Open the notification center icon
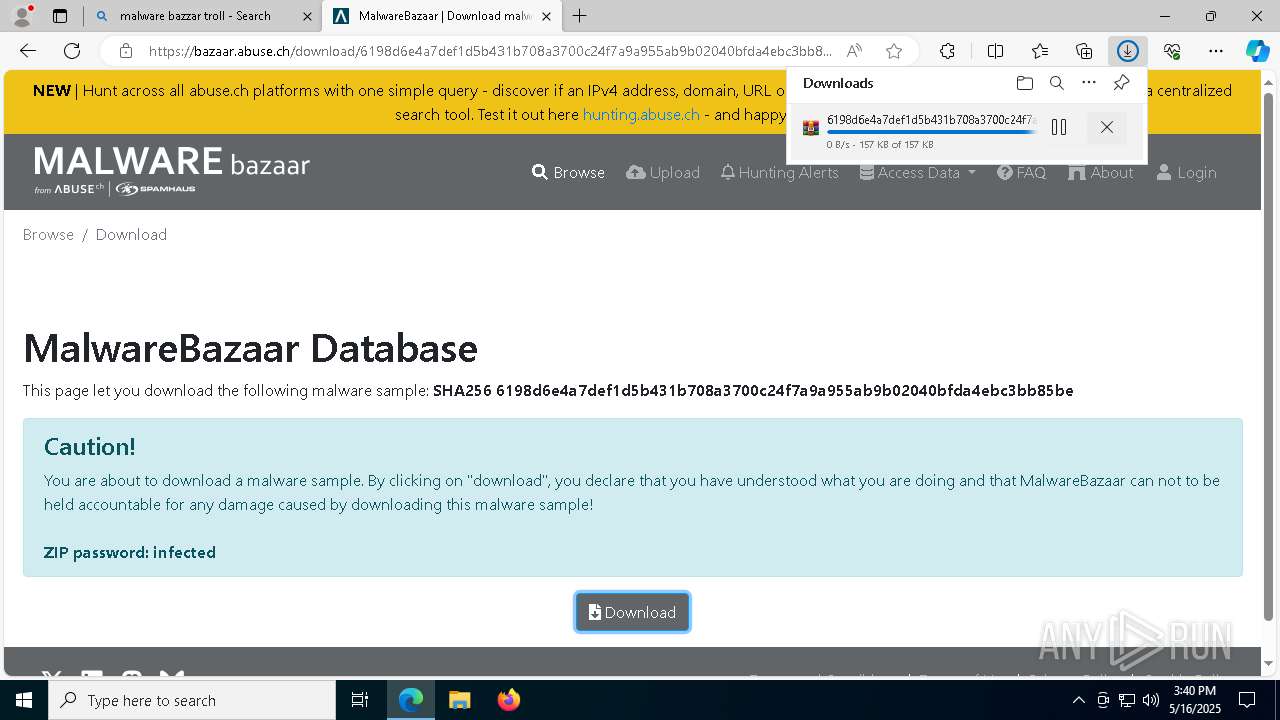This screenshot has height=720, width=1280. (1248, 700)
